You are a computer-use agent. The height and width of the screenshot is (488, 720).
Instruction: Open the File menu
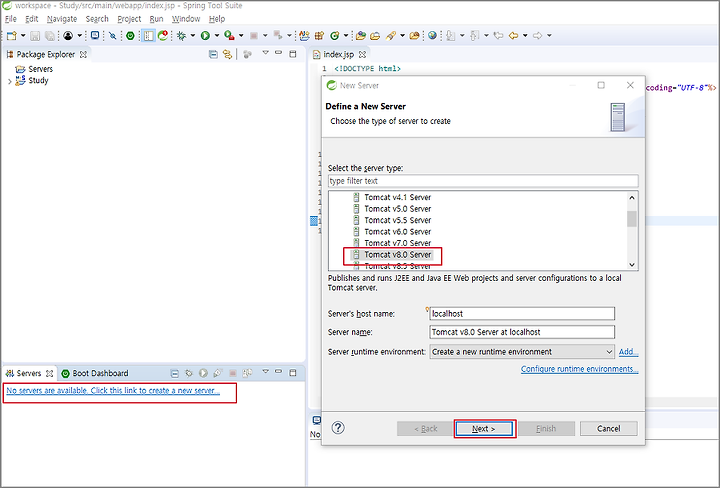10,19
